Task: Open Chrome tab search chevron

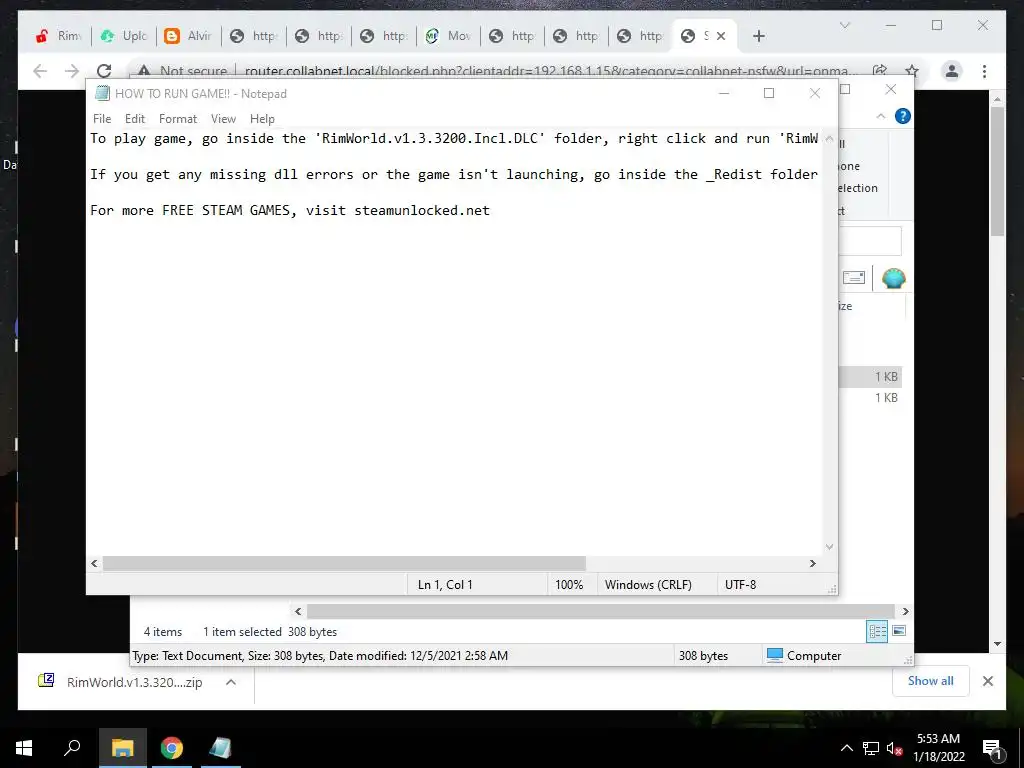Action: [x=844, y=25]
